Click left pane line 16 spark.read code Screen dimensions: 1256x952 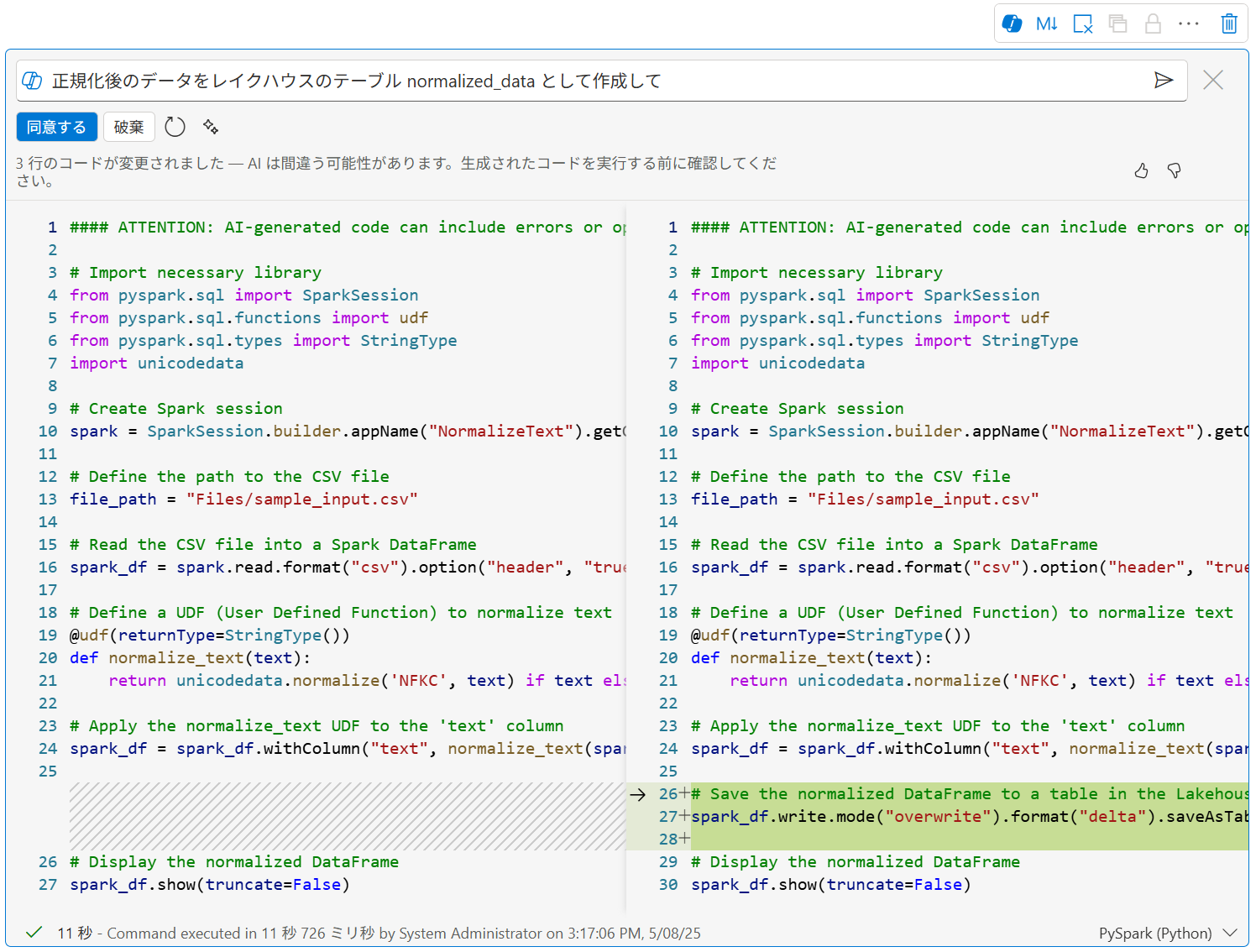pyautogui.click(x=348, y=568)
